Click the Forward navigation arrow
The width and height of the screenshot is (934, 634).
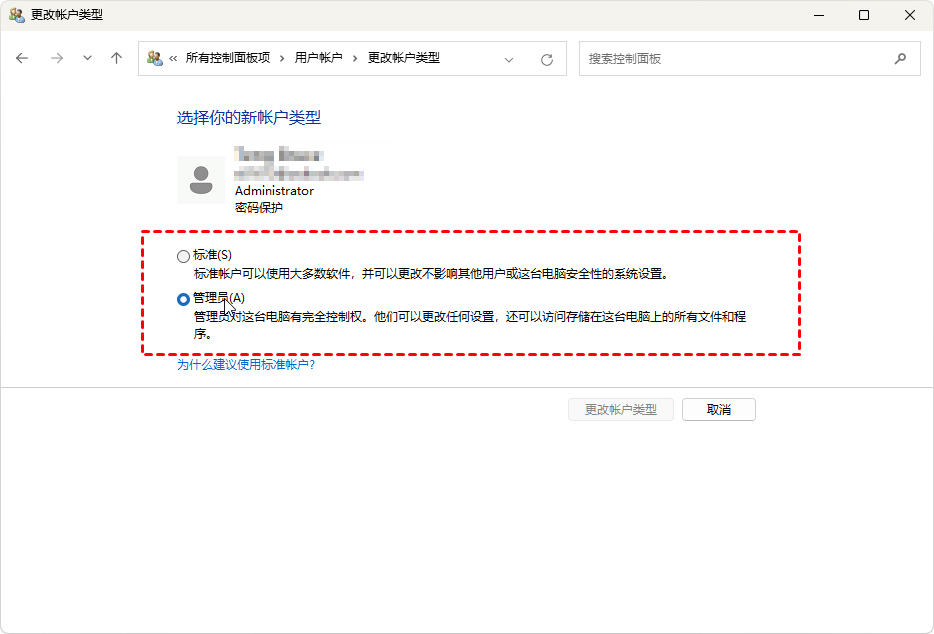(56, 59)
